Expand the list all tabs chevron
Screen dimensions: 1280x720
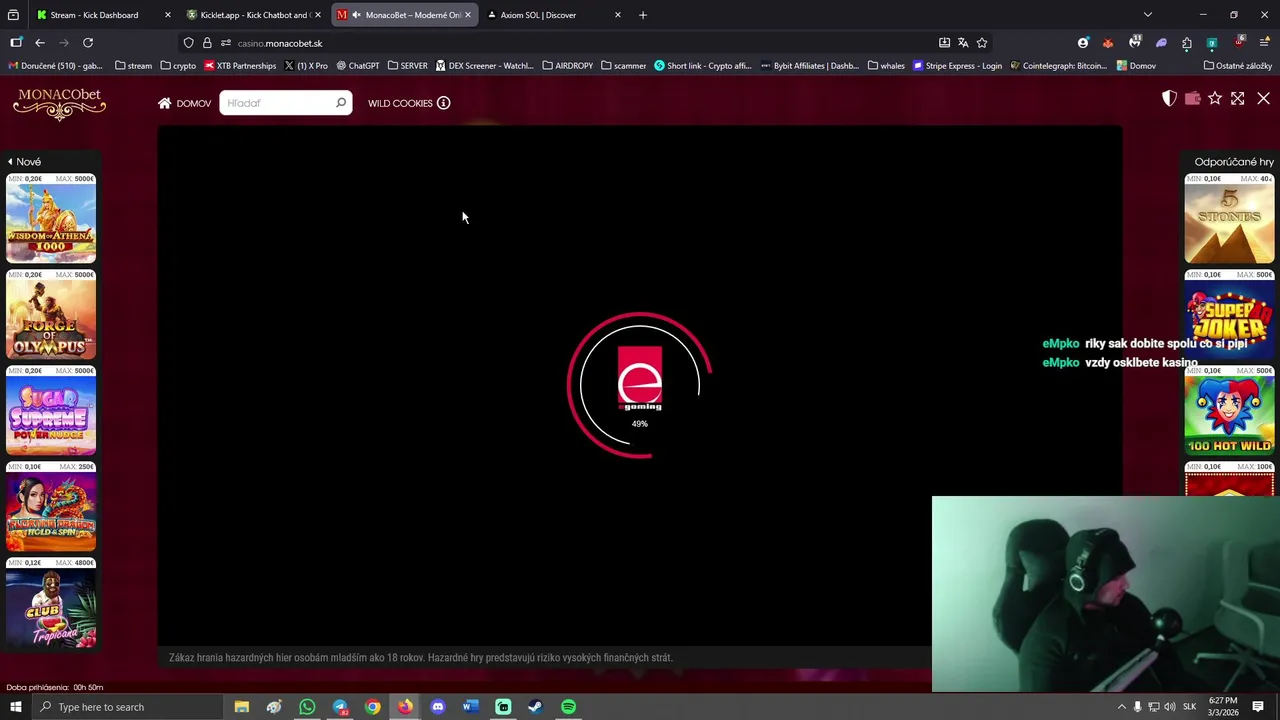[x=1148, y=15]
